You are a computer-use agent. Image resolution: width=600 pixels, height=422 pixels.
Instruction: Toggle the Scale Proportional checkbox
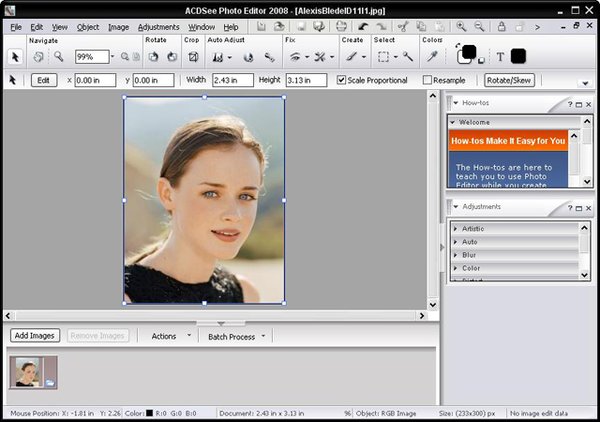pos(342,80)
